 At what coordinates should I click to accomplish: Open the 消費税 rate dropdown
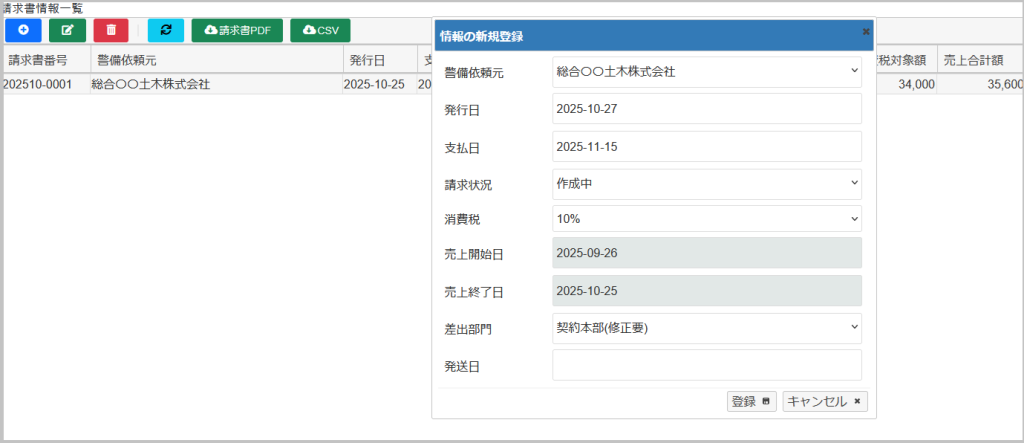pyautogui.click(x=706, y=218)
